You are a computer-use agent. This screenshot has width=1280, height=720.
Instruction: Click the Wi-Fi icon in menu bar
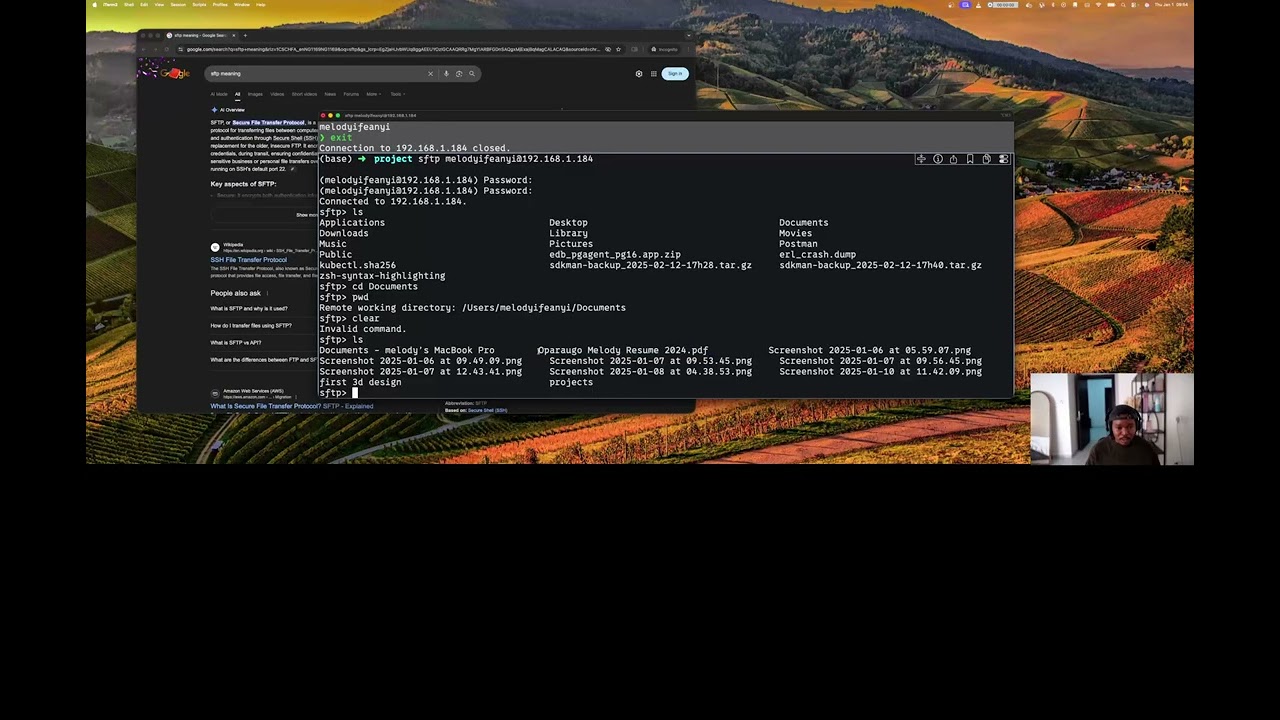tap(1098, 5)
